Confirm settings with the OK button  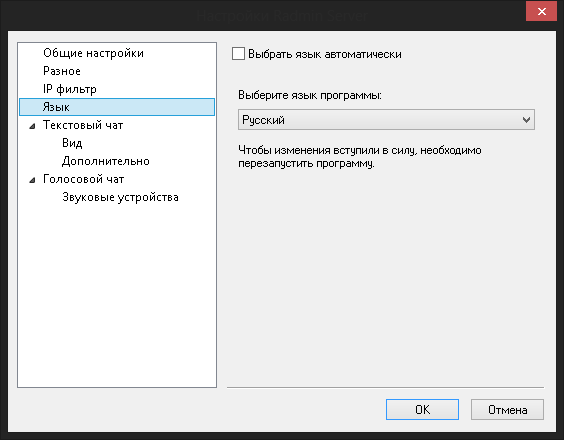pos(422,409)
